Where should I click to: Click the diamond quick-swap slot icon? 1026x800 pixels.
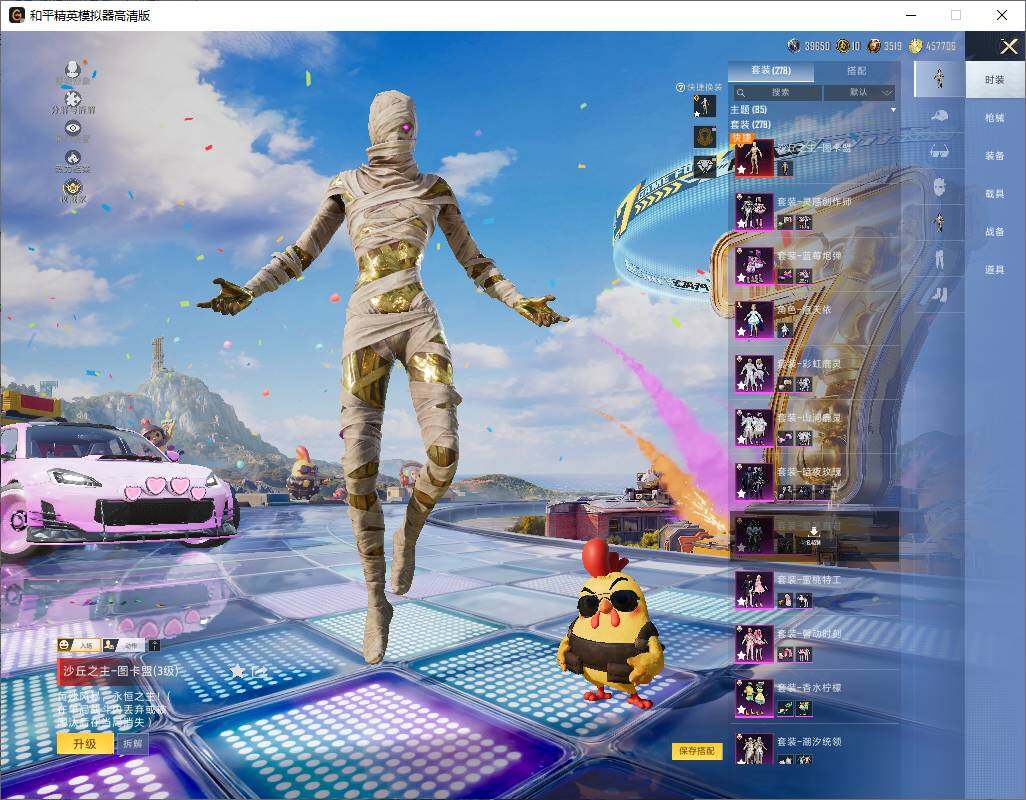[x=705, y=167]
